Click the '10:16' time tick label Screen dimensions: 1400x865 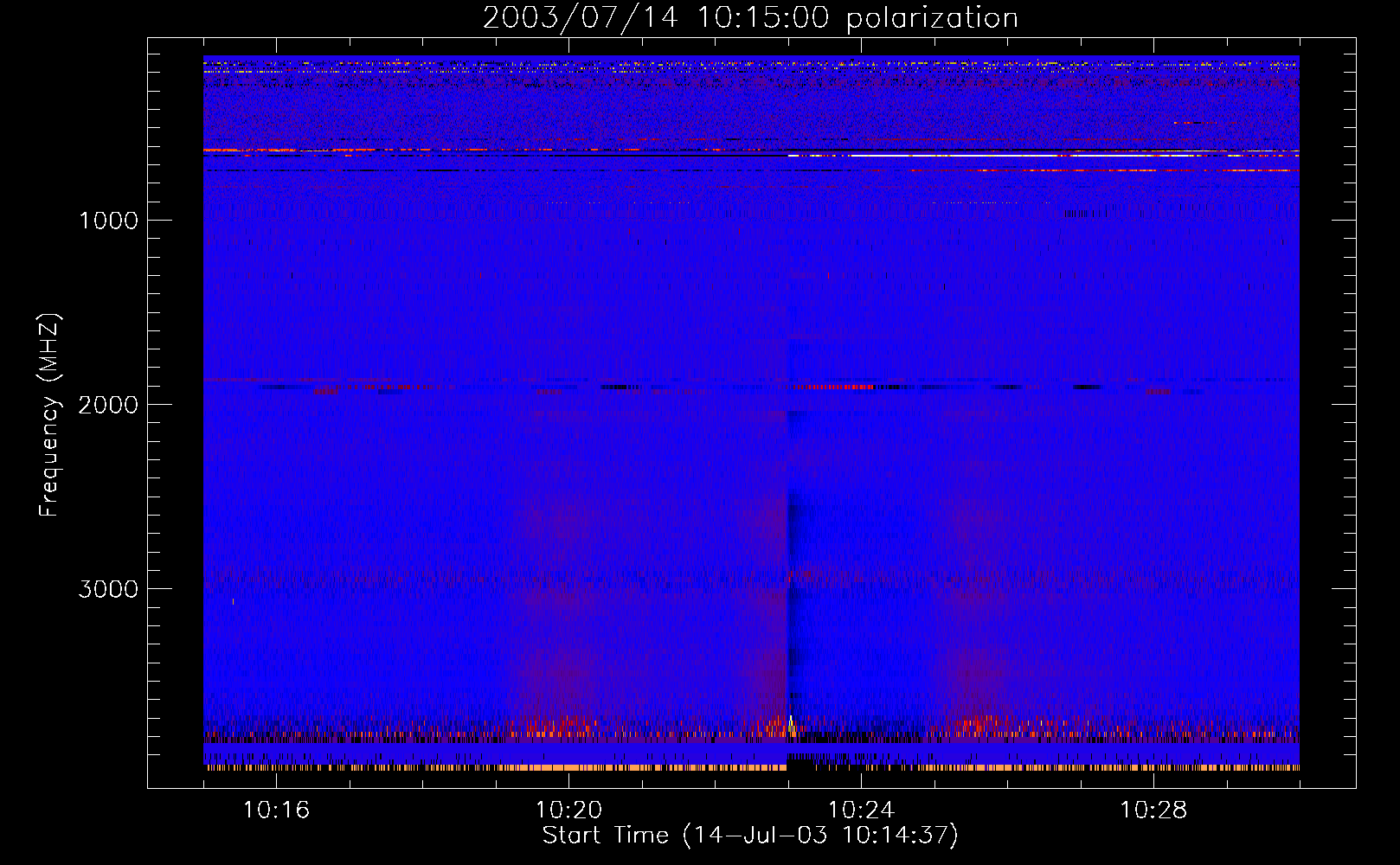point(276,810)
